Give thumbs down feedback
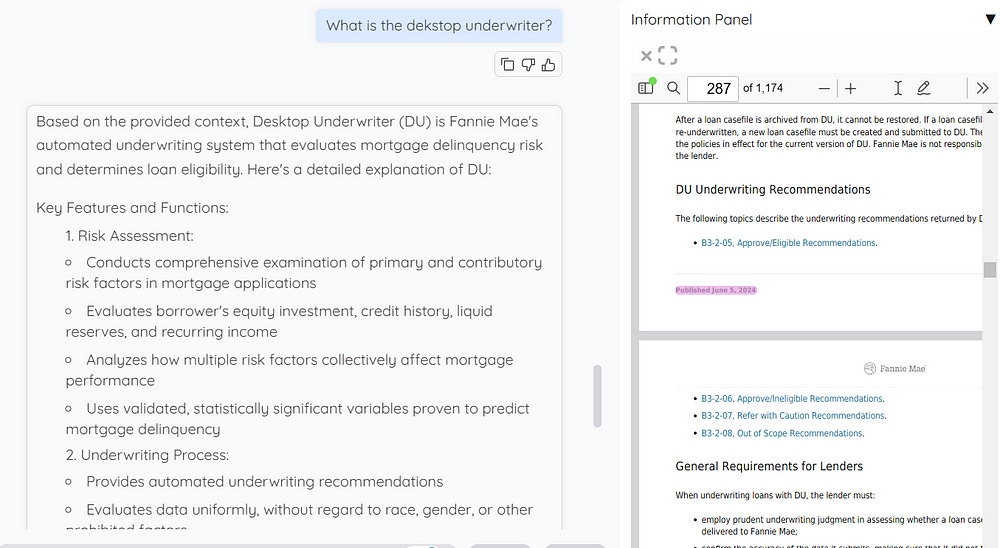1000x548 pixels. click(x=528, y=64)
